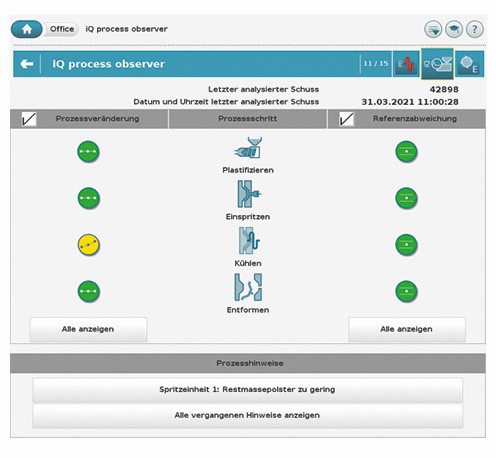Go to the home screen icon
The width and height of the screenshot is (496, 458).
point(27,29)
